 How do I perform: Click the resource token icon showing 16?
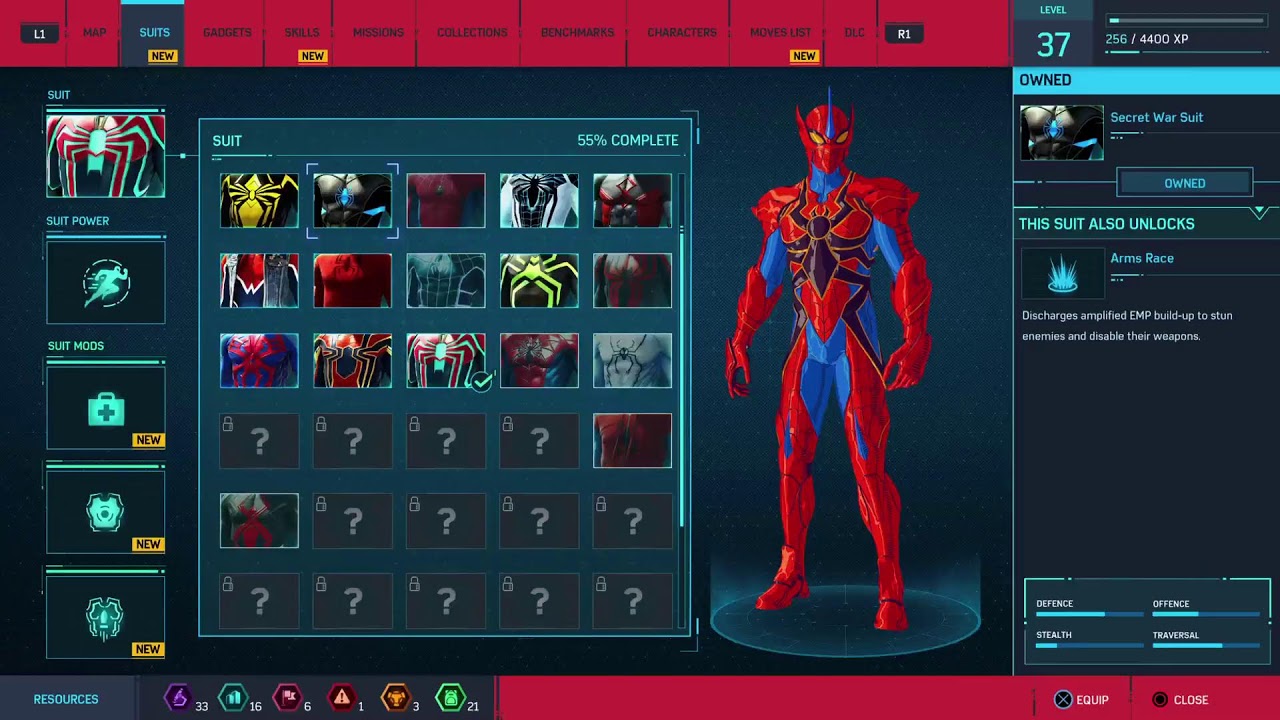[232, 697]
